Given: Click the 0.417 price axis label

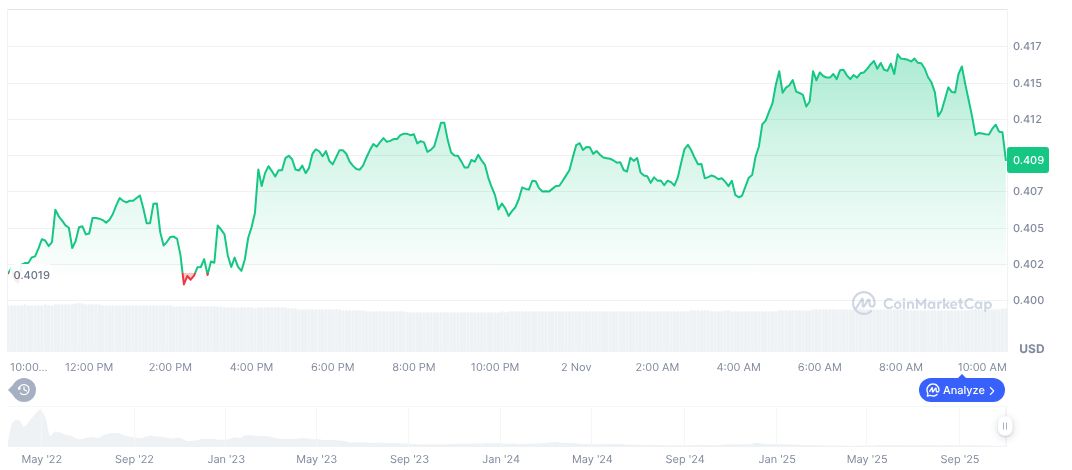Looking at the screenshot, I should coord(1027,46).
